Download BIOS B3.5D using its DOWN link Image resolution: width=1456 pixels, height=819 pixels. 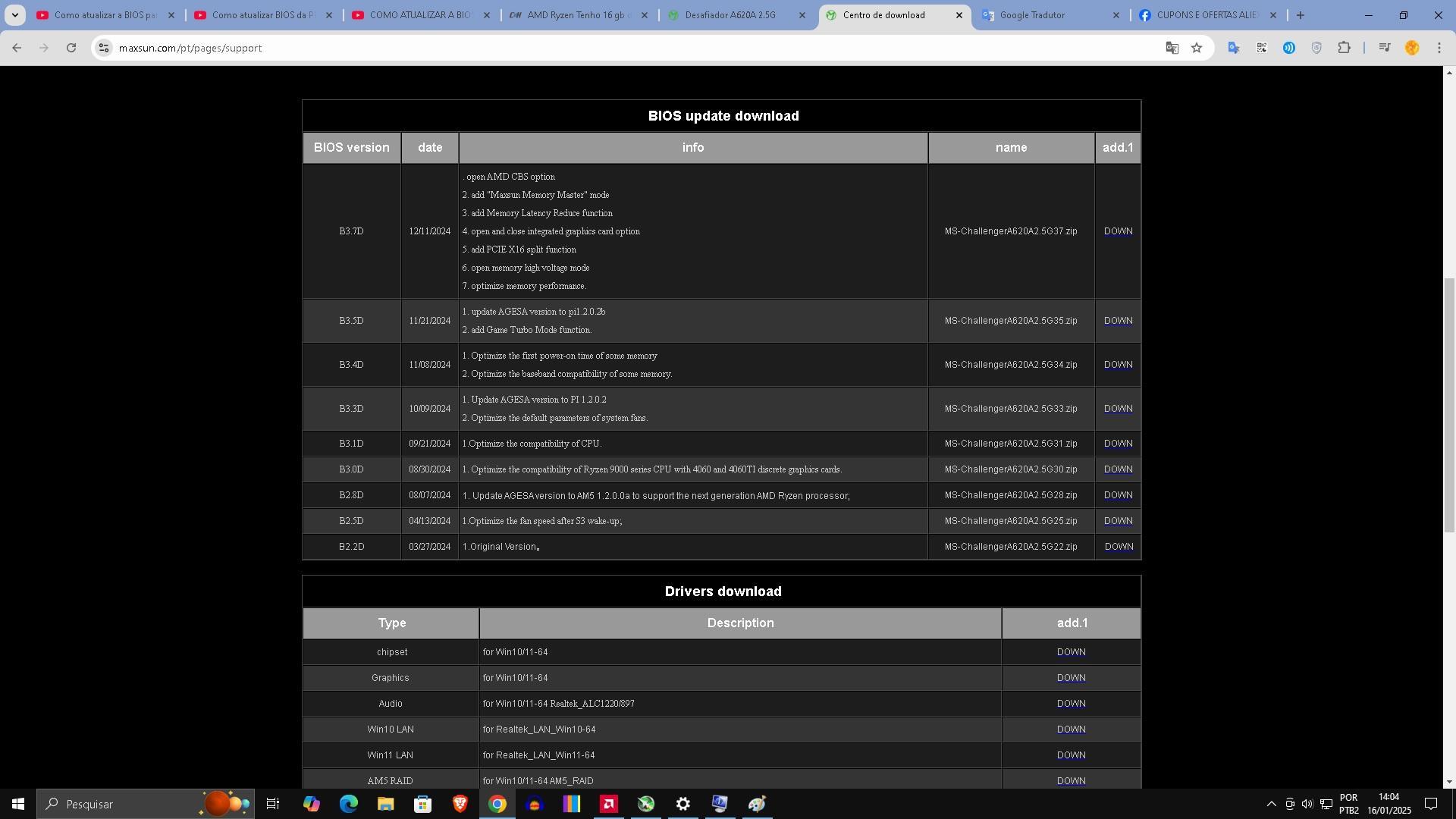[1118, 321]
